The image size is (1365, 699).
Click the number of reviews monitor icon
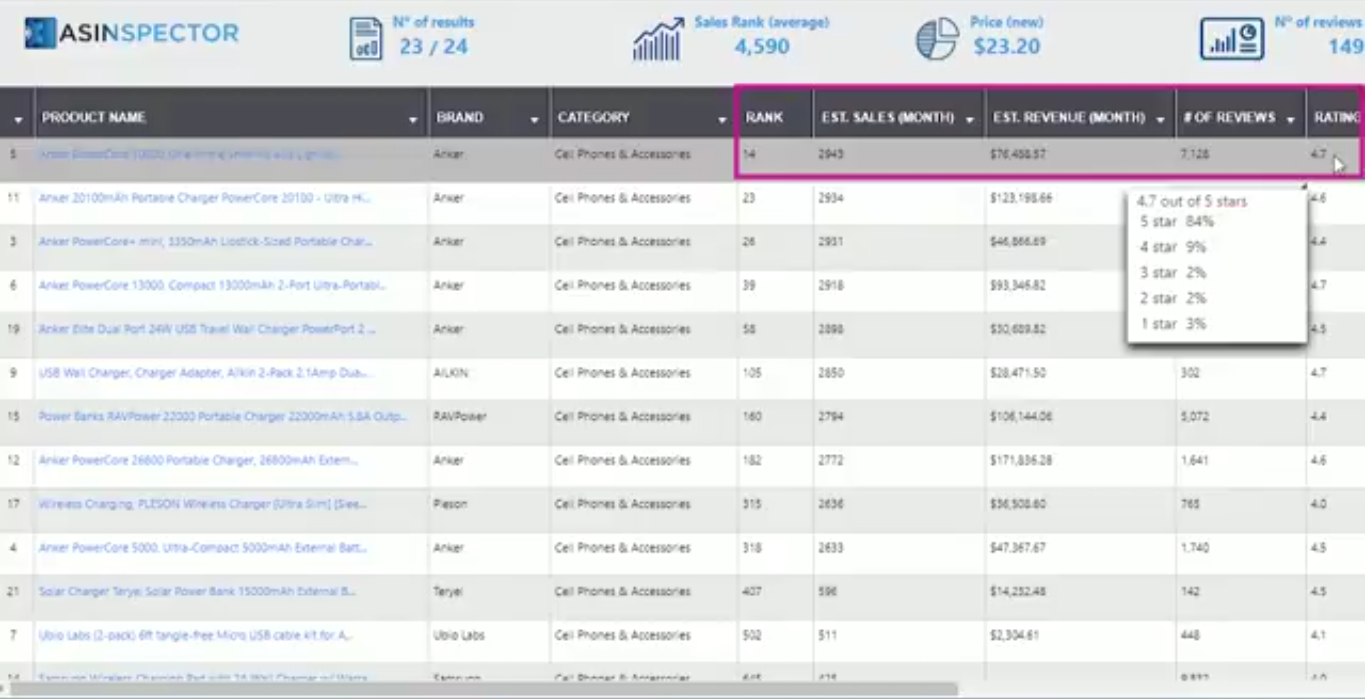pos(1232,39)
